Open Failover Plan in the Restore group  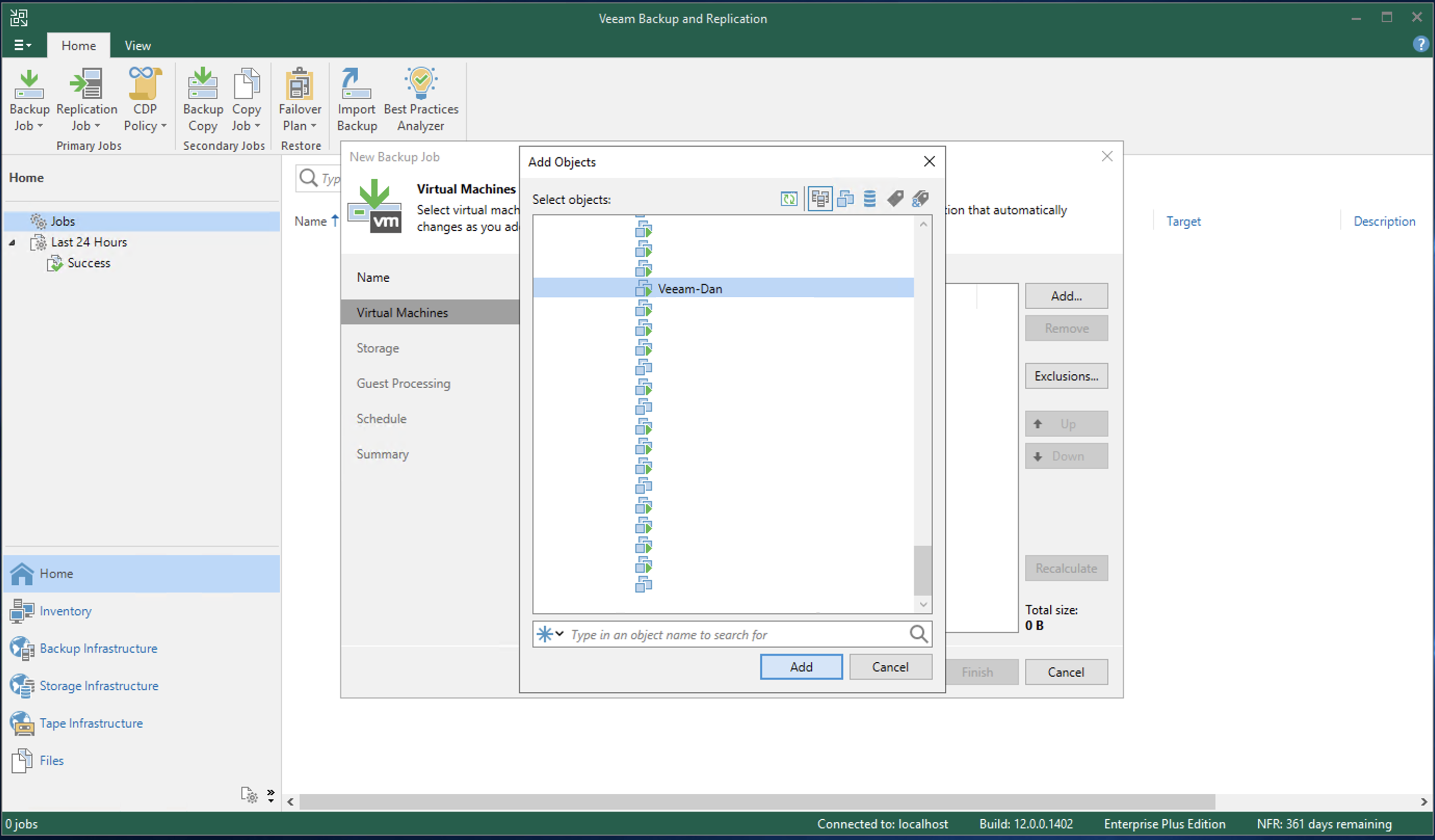(299, 100)
